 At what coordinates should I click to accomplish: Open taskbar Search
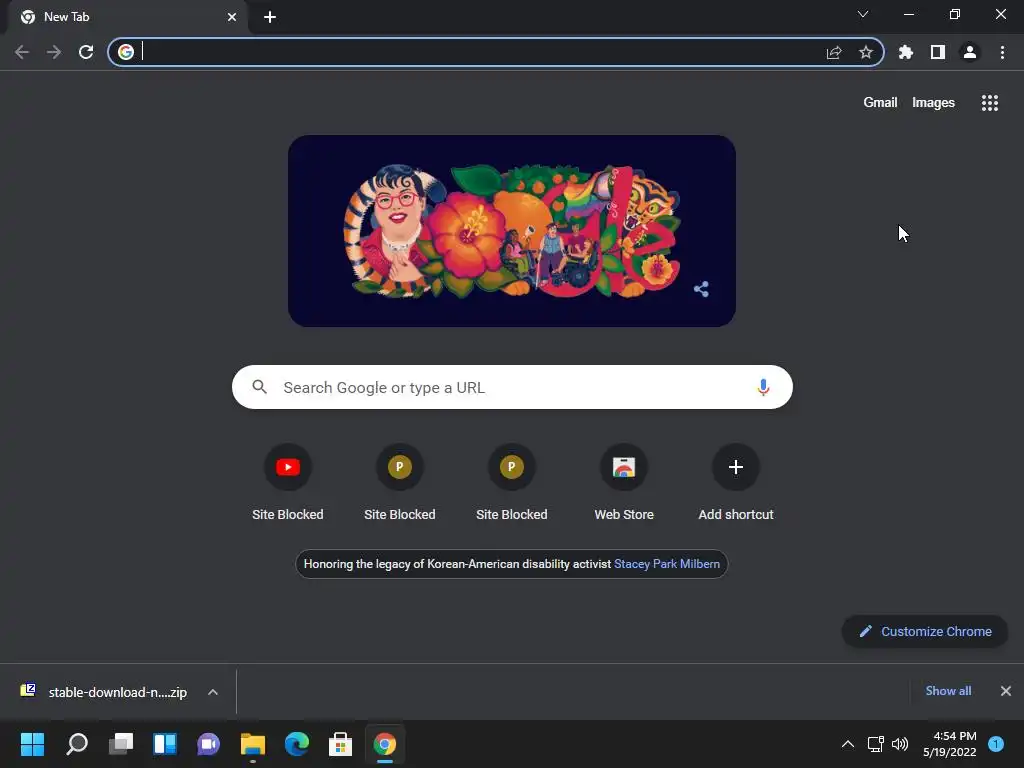point(77,744)
